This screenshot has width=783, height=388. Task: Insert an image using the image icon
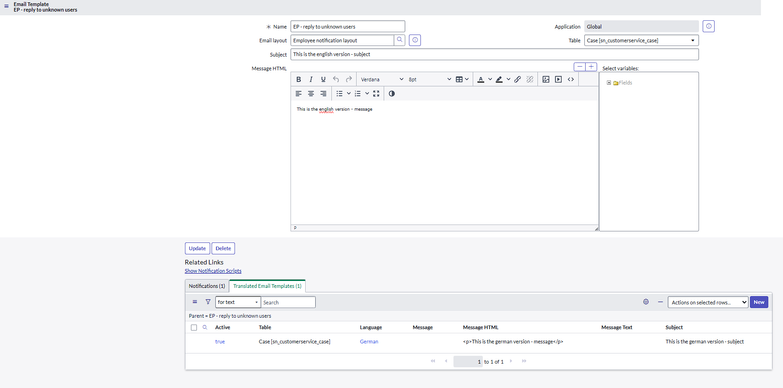coord(546,79)
